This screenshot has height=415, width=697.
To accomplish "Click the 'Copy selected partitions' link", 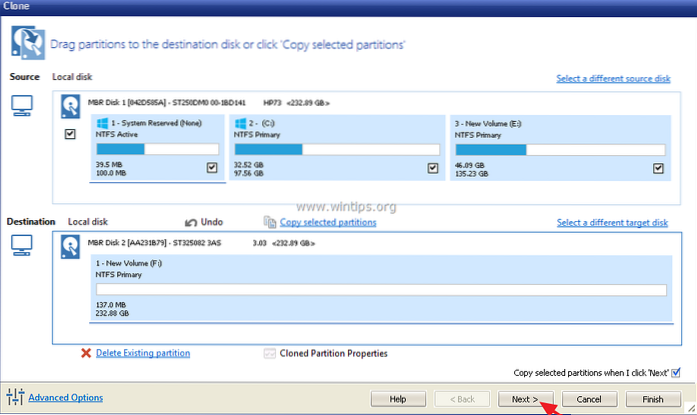I will (x=328, y=222).
